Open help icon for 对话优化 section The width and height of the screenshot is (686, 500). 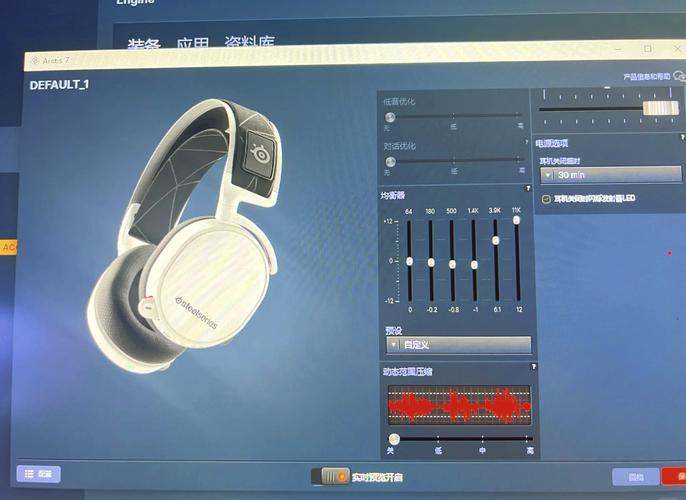526,142
